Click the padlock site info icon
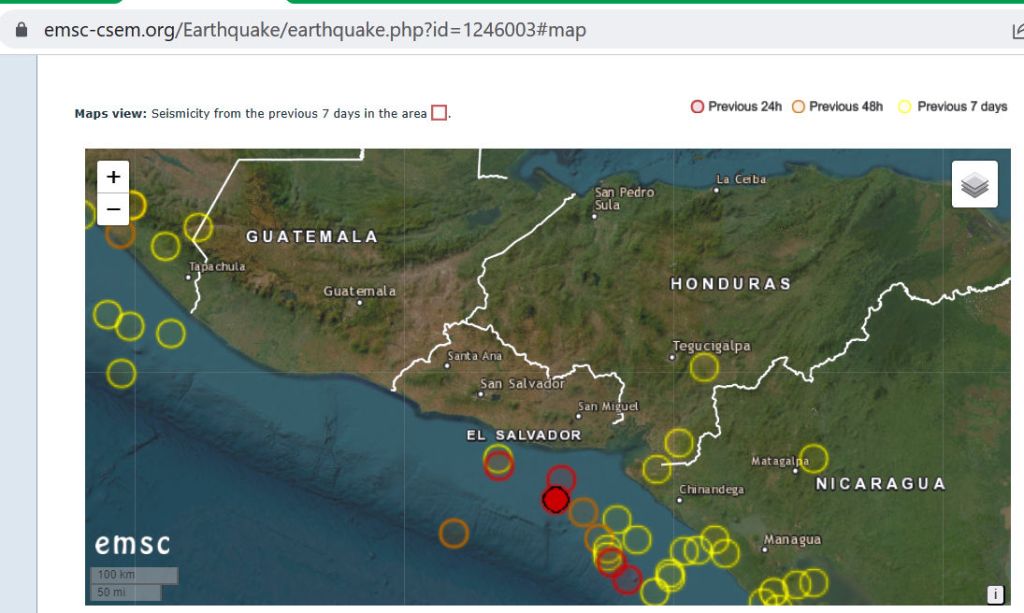The image size is (1024, 613). (23, 30)
